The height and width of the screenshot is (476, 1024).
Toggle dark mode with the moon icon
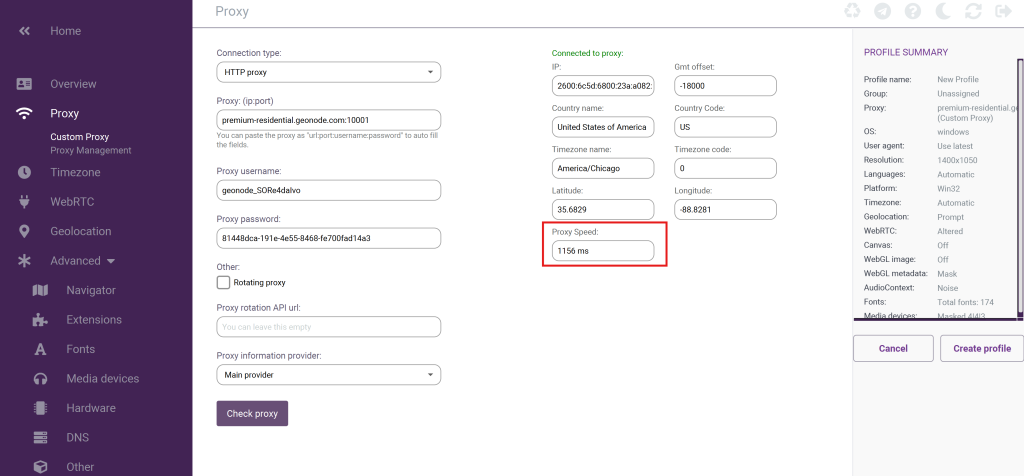[942, 12]
